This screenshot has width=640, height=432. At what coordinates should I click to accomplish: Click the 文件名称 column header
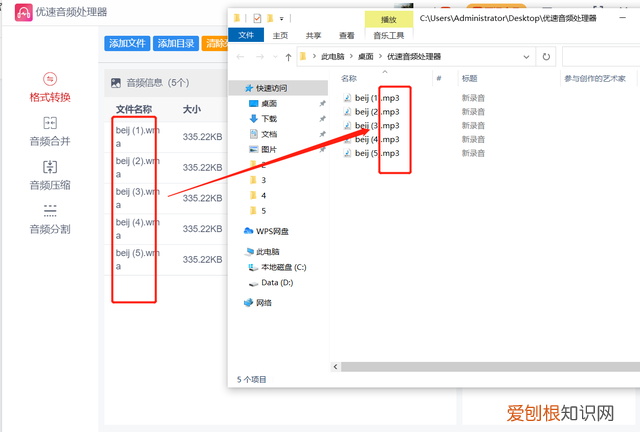134,109
